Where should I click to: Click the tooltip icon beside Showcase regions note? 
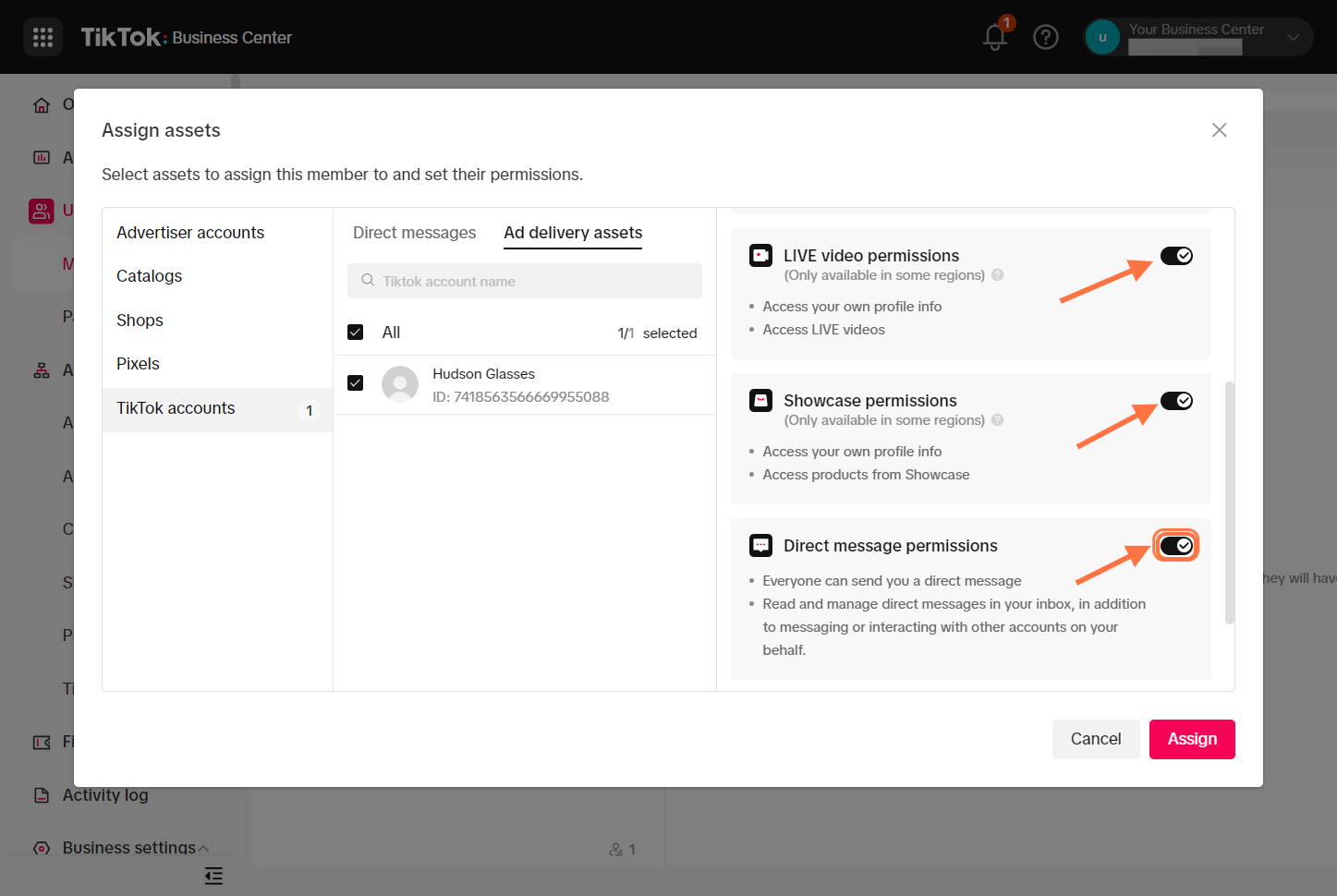[x=997, y=419]
